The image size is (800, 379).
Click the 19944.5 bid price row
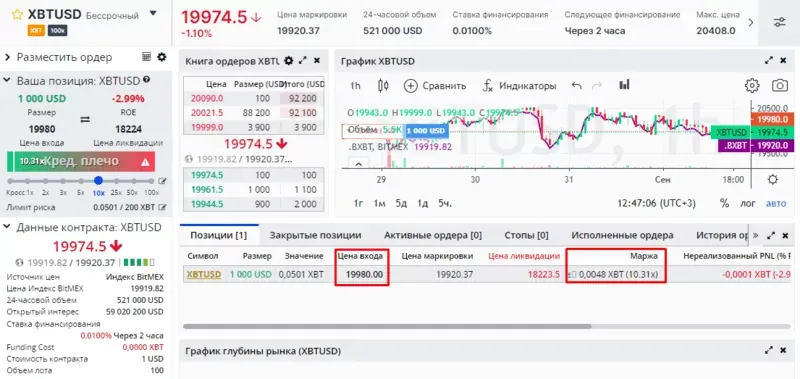[254, 204]
